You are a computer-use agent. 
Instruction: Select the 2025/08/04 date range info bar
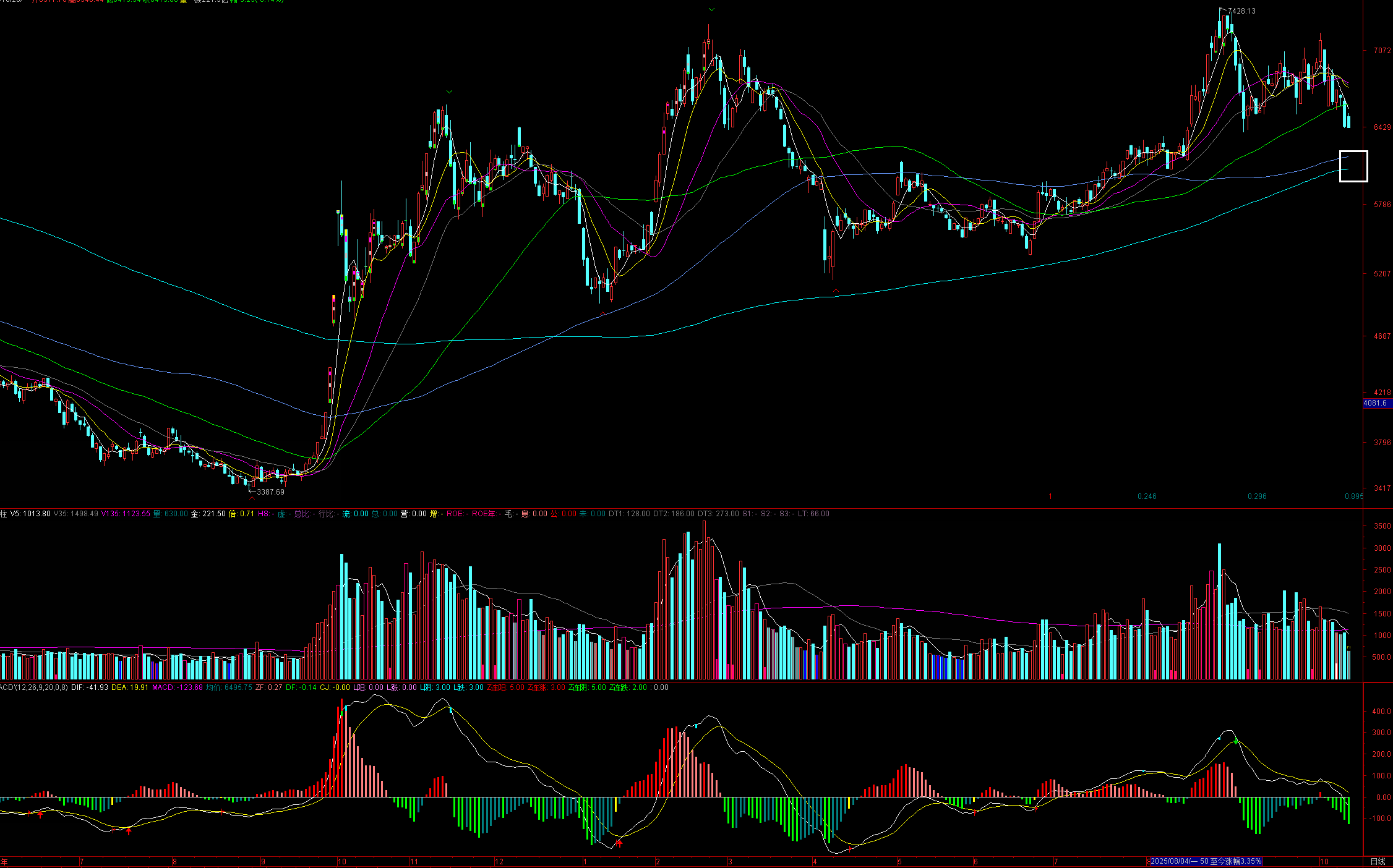click(1205, 861)
